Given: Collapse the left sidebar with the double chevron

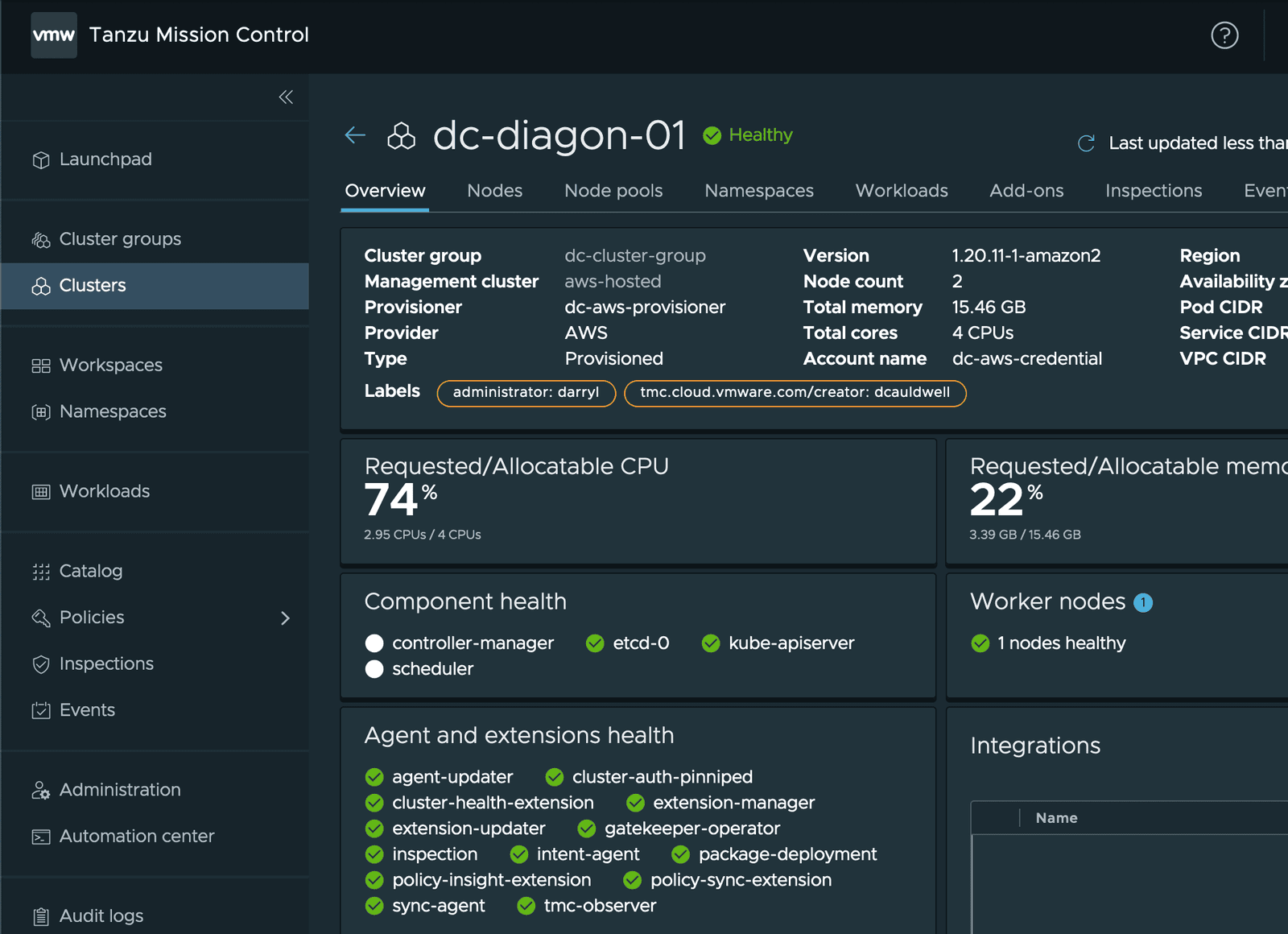Looking at the screenshot, I should point(286,97).
